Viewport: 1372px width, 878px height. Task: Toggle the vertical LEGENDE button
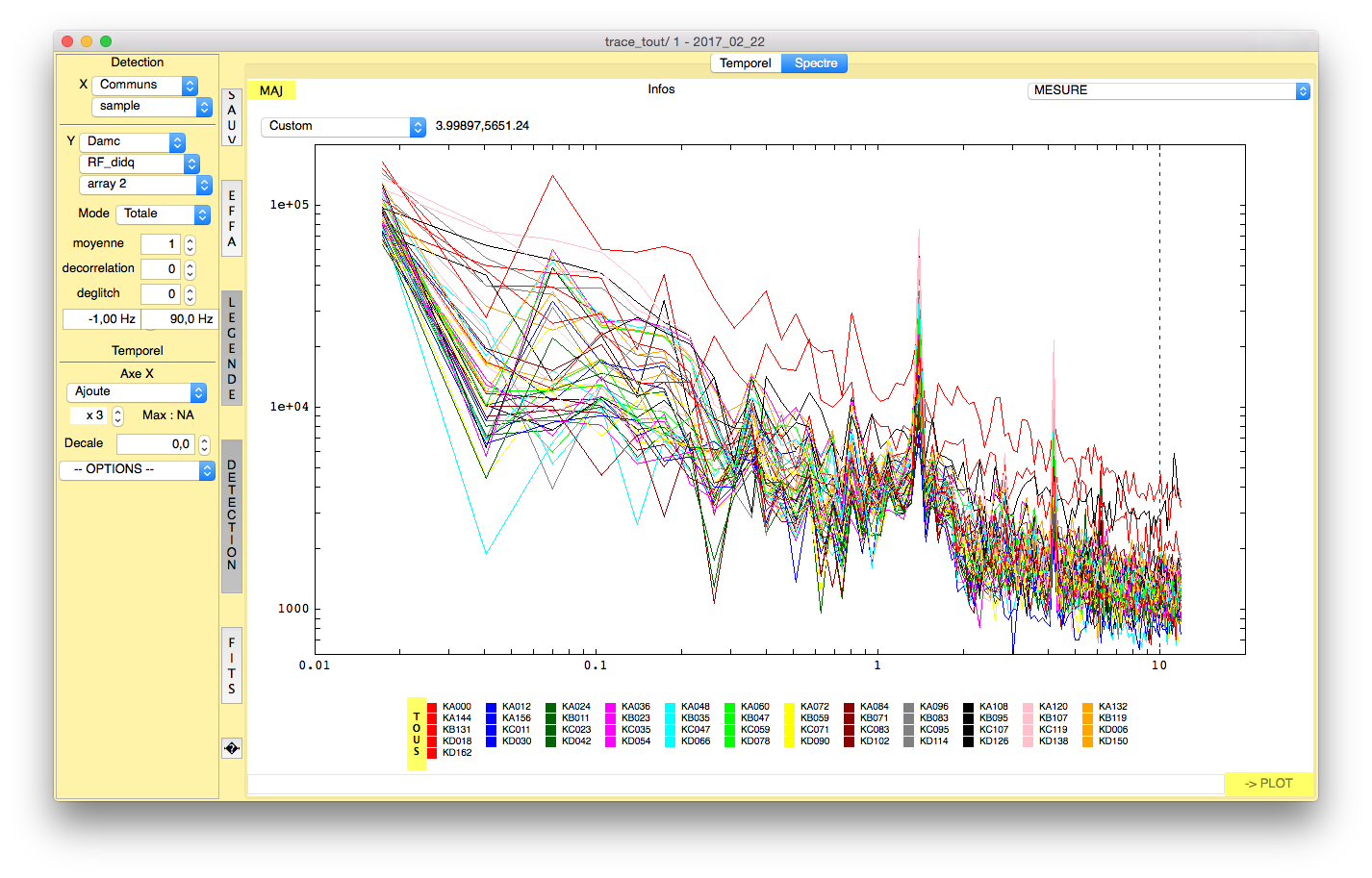[231, 348]
